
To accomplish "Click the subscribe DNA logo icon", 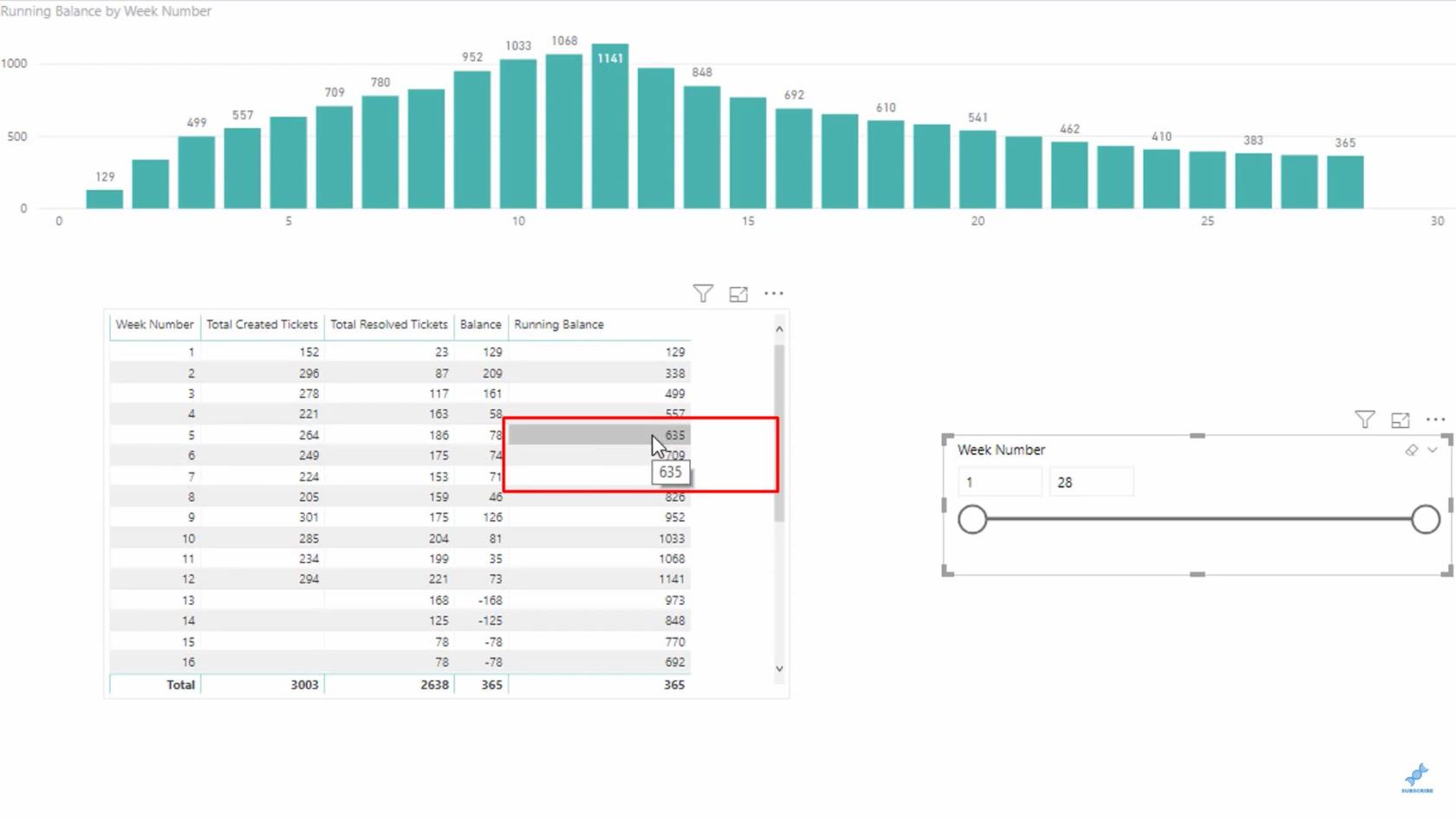I will coord(1417,777).
